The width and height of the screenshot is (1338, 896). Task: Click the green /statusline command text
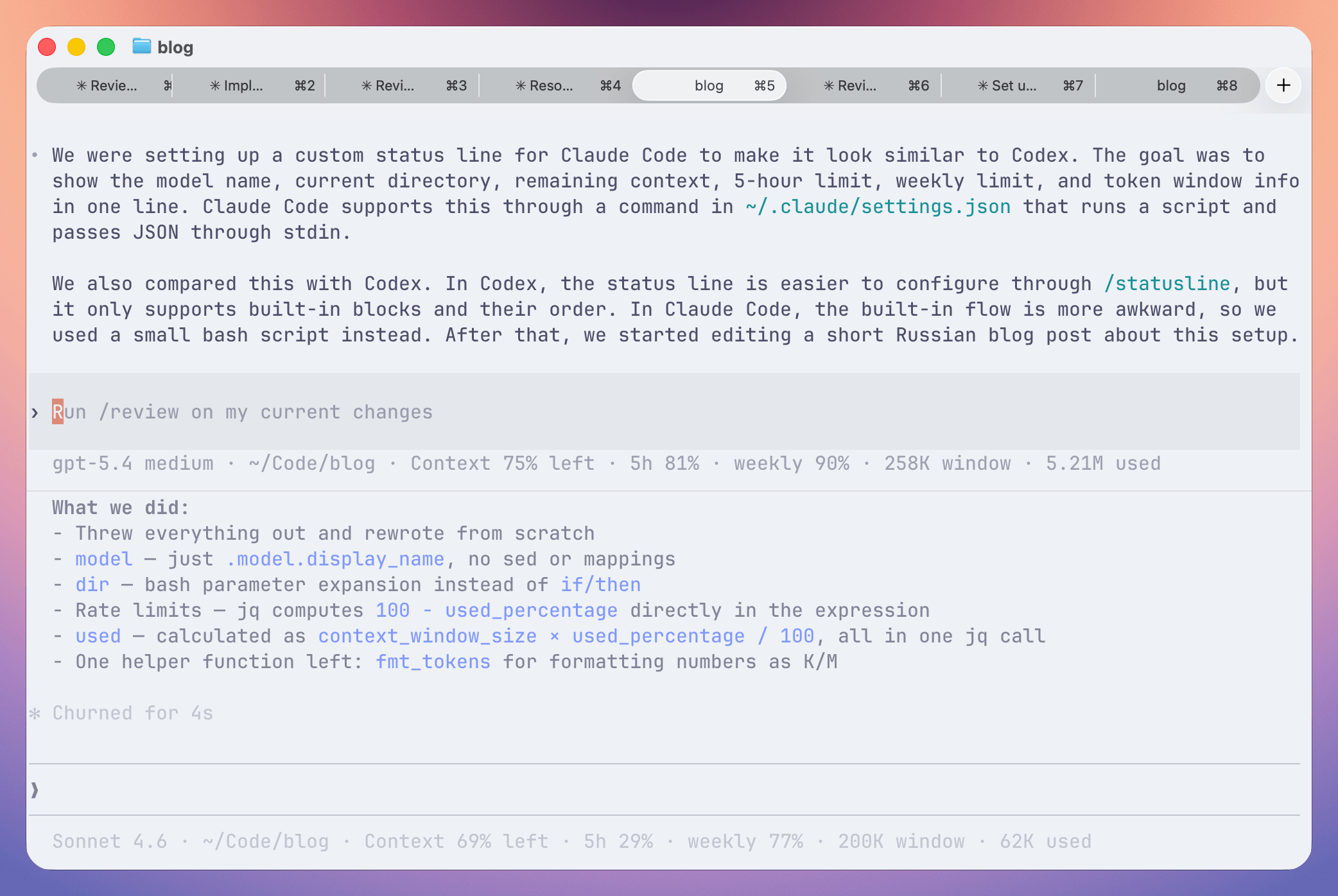[x=1167, y=284]
